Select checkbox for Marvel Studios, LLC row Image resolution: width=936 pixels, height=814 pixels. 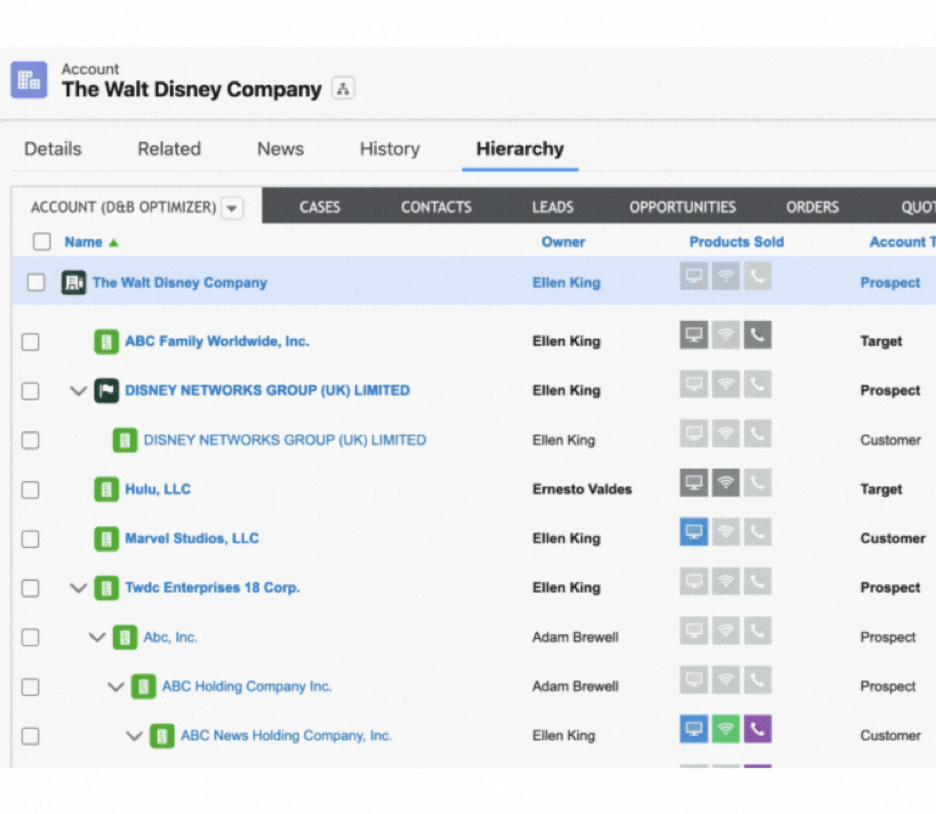point(30,539)
